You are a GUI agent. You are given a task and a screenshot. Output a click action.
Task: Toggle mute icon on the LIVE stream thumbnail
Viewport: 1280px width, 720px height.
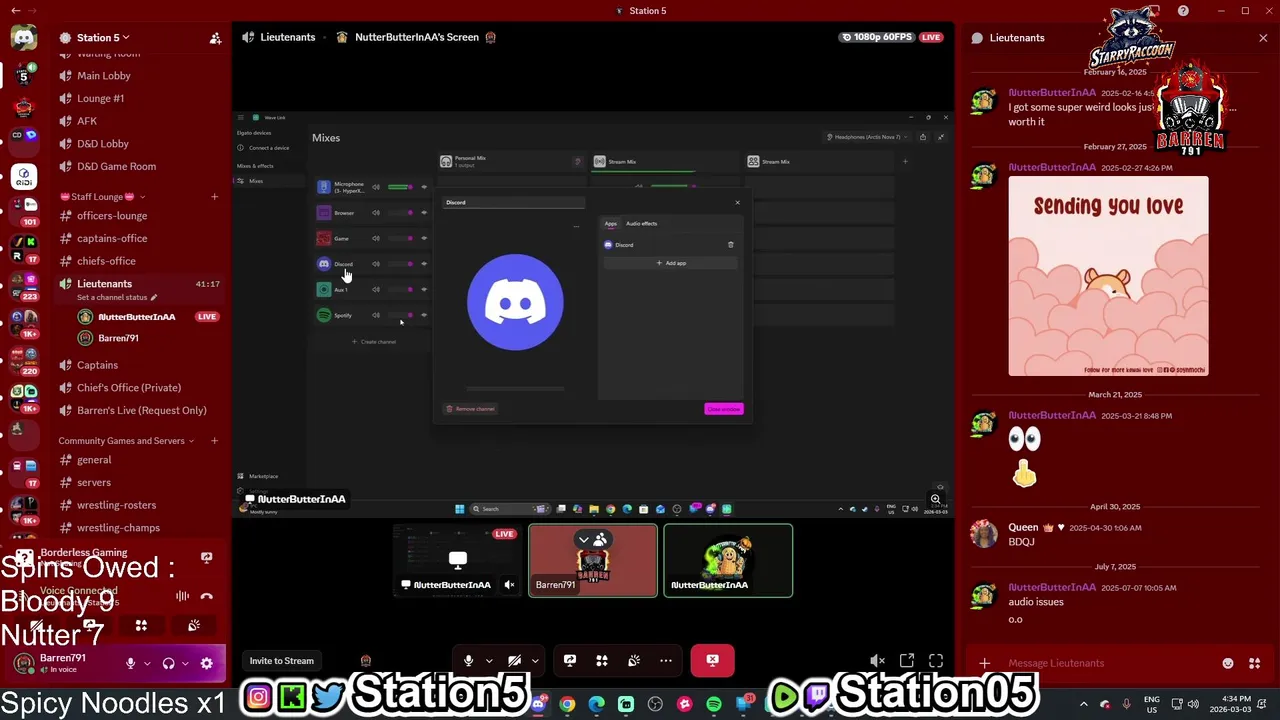(x=509, y=585)
